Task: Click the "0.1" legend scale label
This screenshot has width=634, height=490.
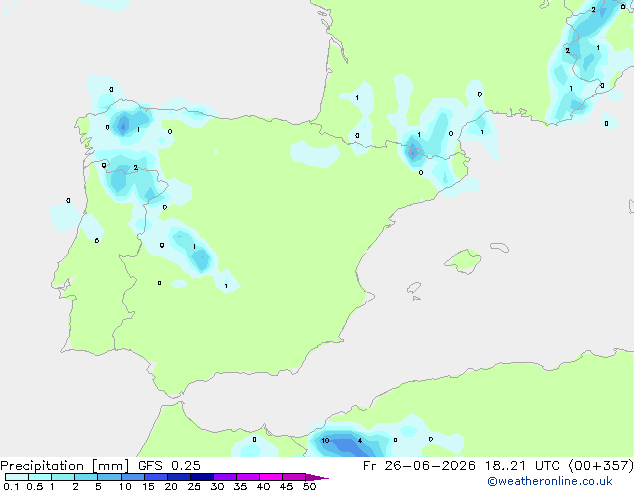Action: pos(11,486)
